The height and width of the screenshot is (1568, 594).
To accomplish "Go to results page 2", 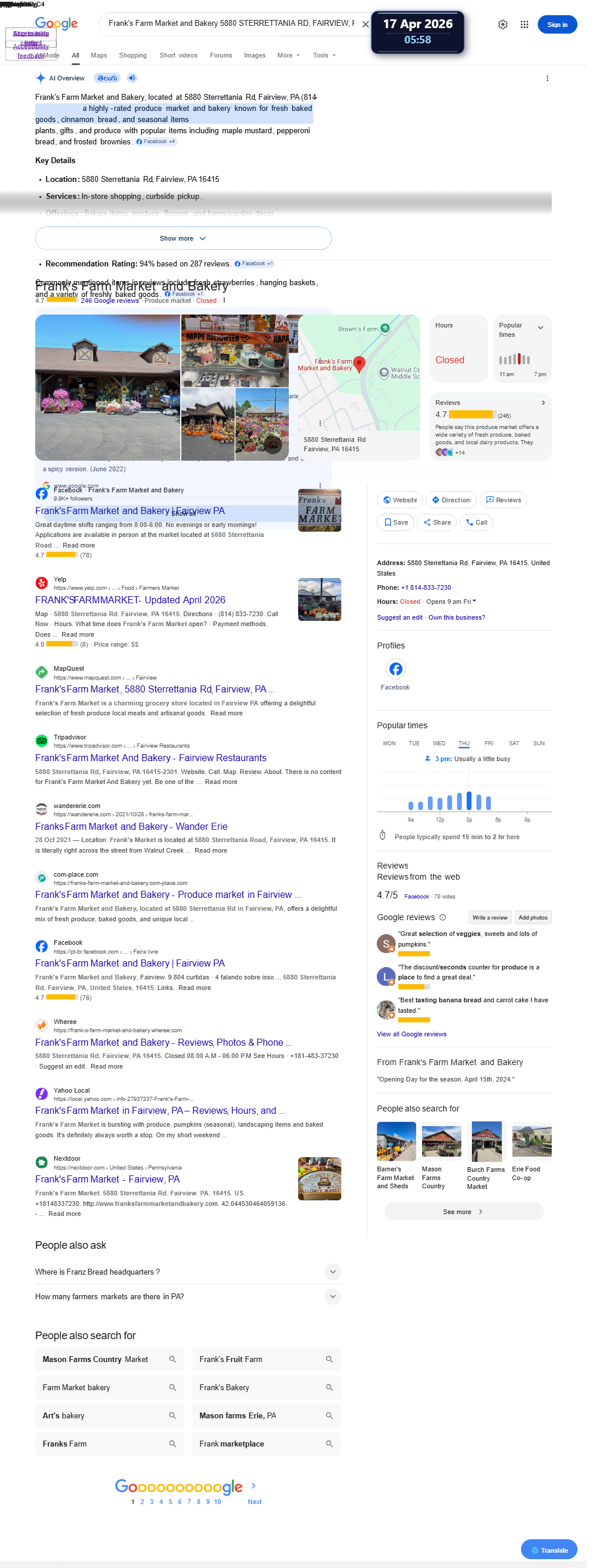I will click(x=143, y=1502).
